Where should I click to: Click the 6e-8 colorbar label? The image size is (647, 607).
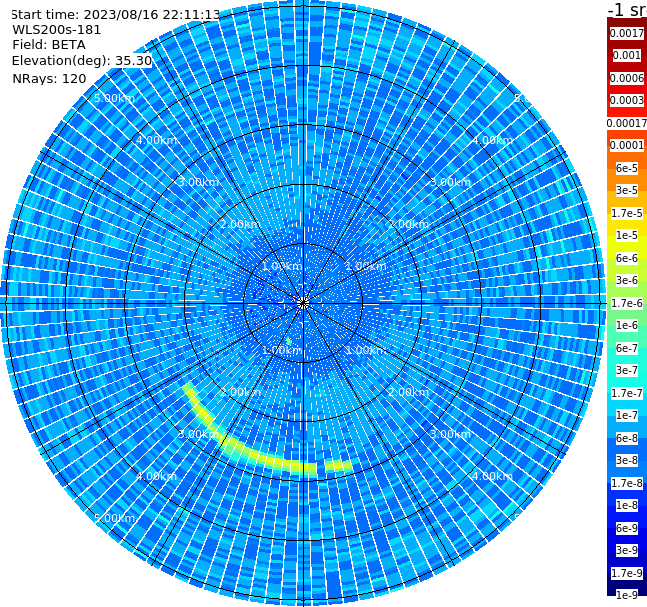pyautogui.click(x=627, y=438)
